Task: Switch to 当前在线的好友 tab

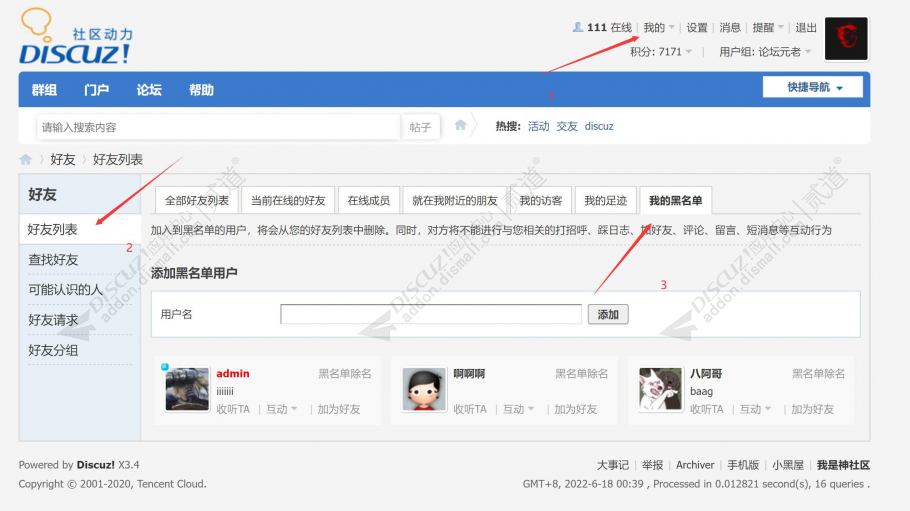Action: click(288, 200)
